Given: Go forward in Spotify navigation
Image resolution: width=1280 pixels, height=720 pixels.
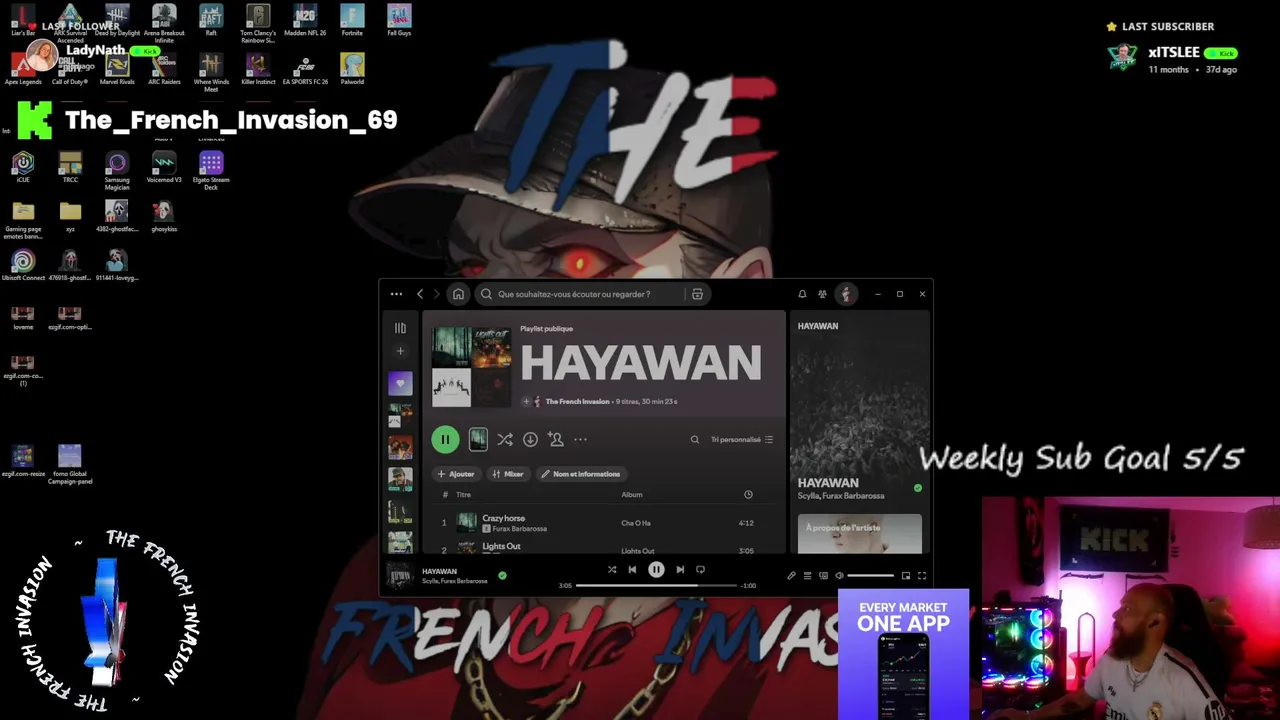Looking at the screenshot, I should pyautogui.click(x=436, y=294).
